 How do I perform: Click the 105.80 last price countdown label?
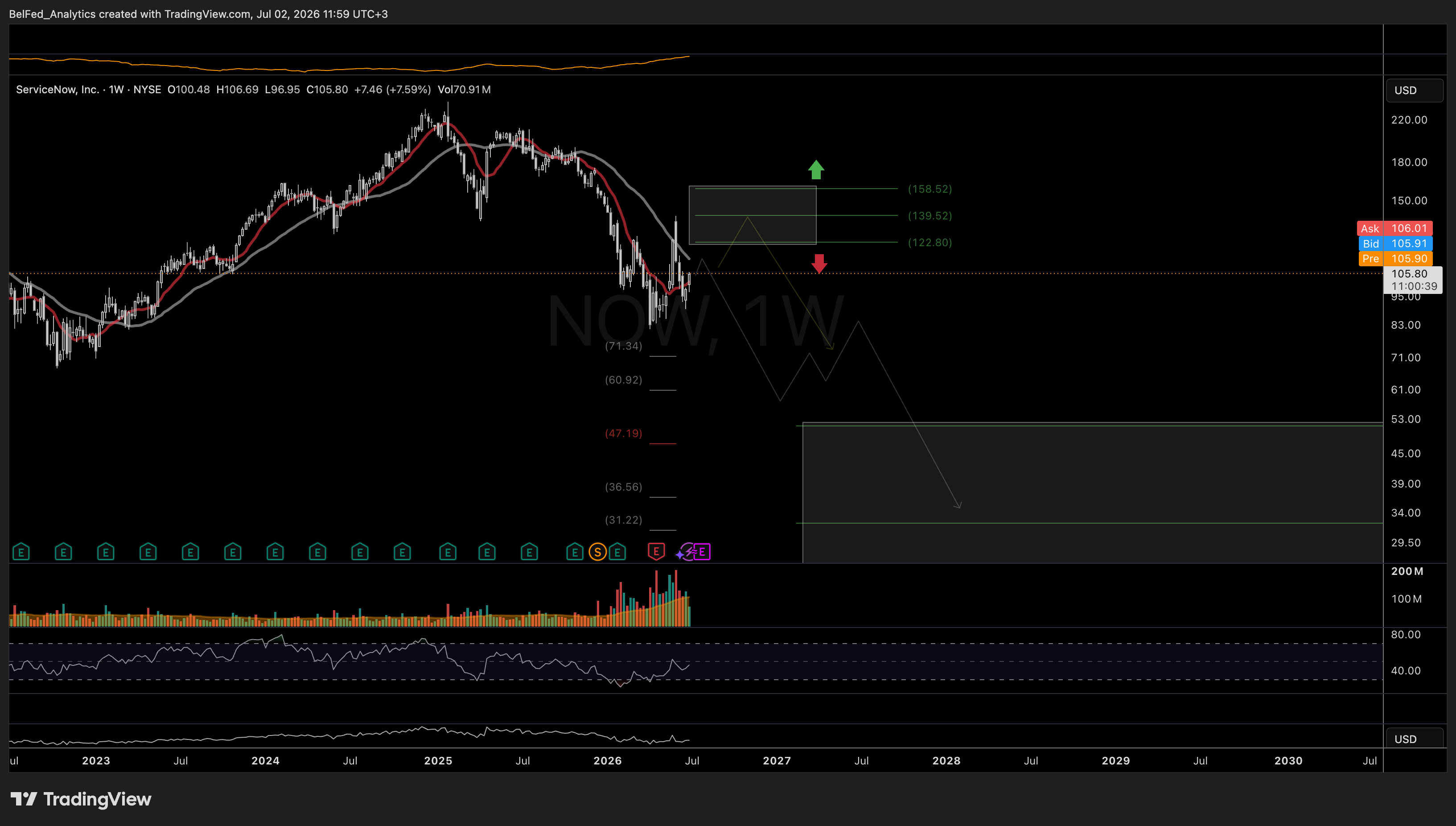point(1413,280)
